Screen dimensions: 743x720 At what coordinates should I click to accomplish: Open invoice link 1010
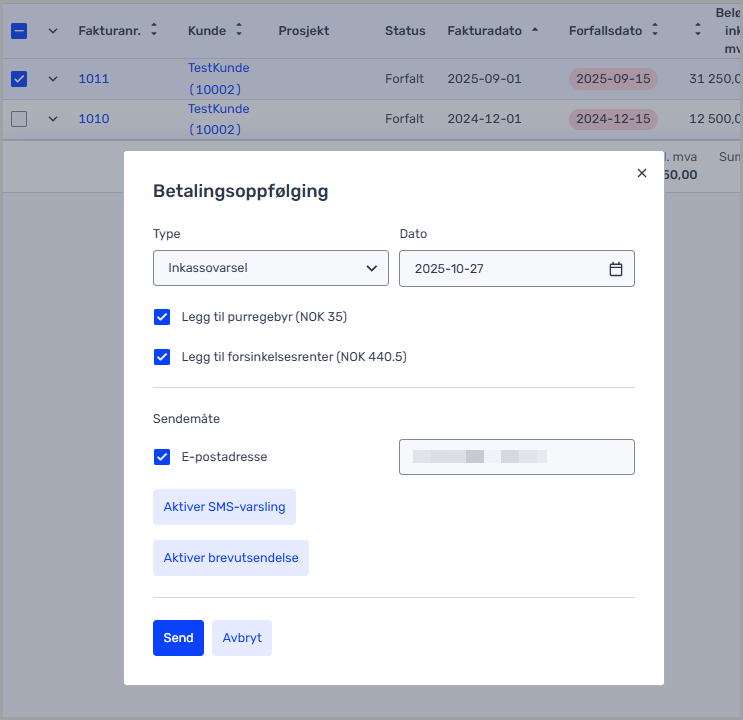click(x=94, y=119)
